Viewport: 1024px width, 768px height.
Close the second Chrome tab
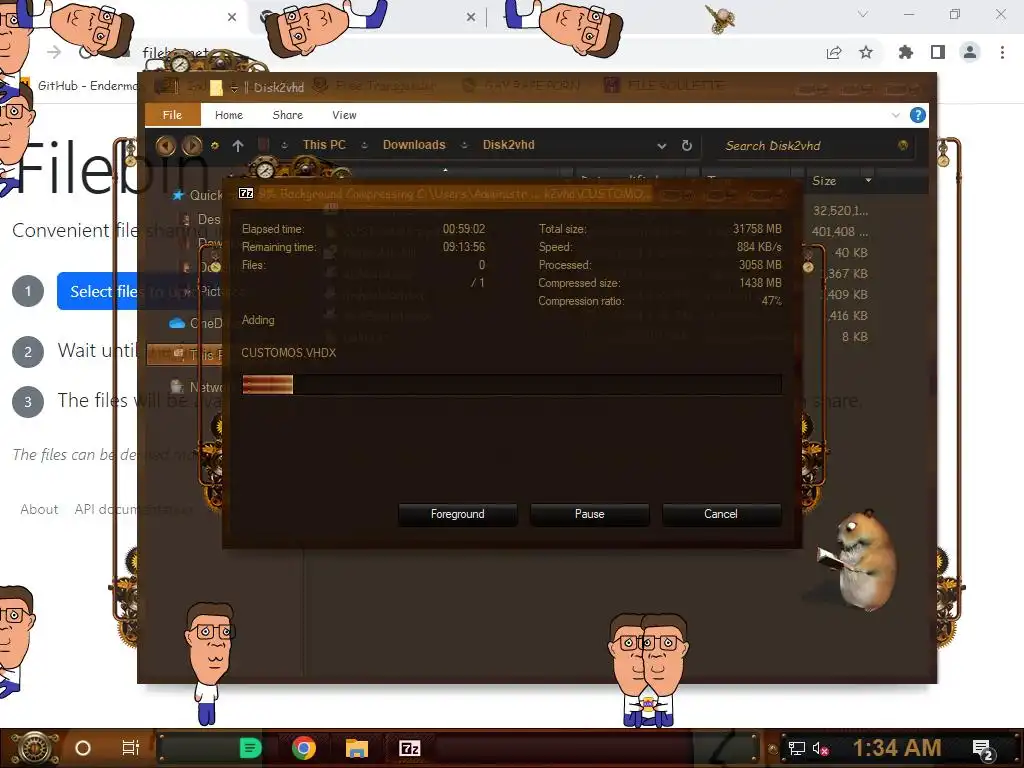tap(471, 17)
